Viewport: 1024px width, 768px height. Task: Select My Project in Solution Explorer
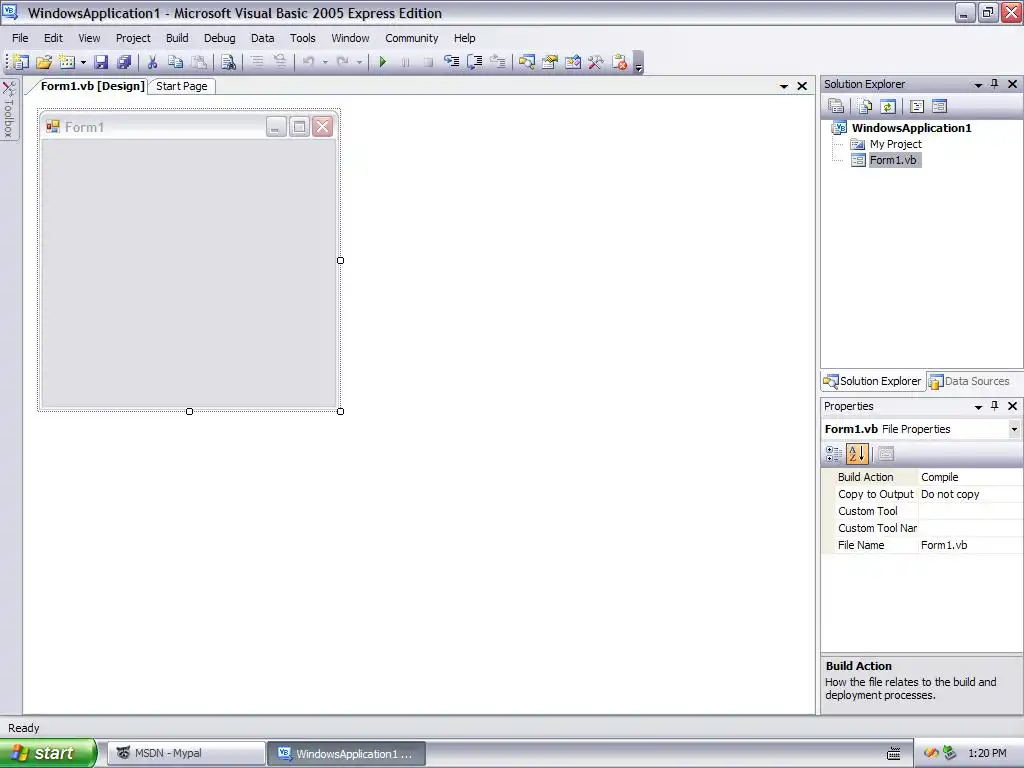(895, 144)
